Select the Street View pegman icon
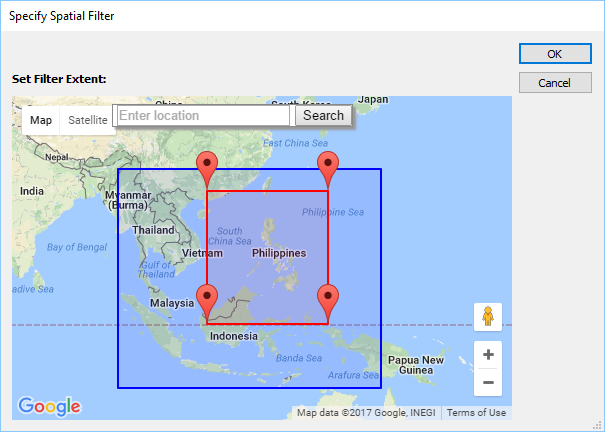605x432 pixels. click(x=488, y=317)
